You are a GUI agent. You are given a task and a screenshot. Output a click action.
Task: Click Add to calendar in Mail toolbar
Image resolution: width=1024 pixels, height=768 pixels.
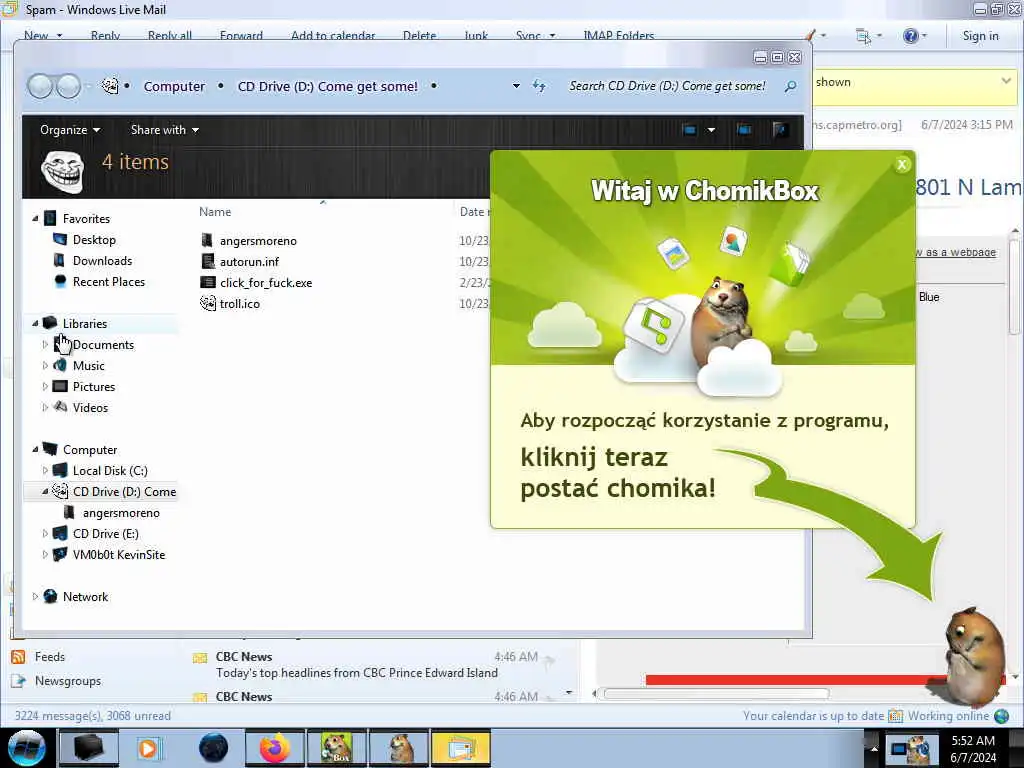coord(333,36)
